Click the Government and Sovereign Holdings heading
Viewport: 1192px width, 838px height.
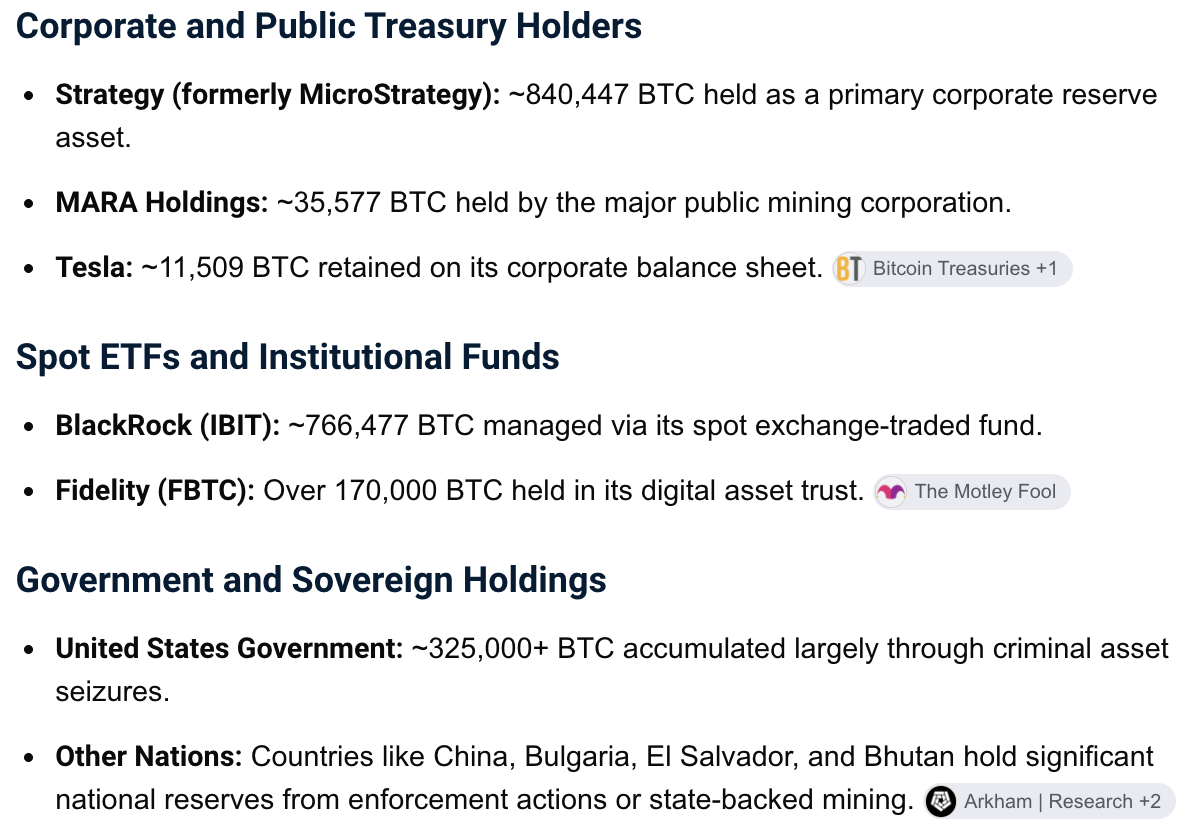click(311, 579)
